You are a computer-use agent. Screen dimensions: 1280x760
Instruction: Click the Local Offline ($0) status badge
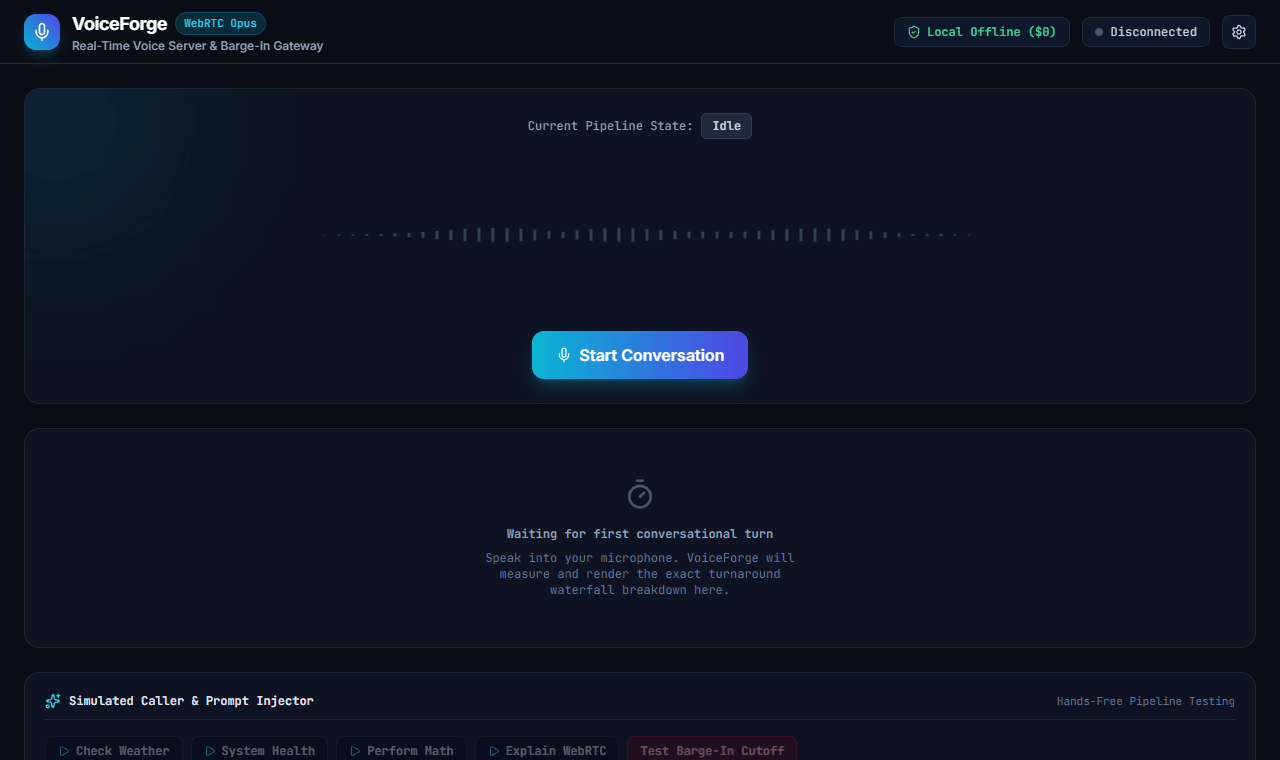click(x=982, y=32)
